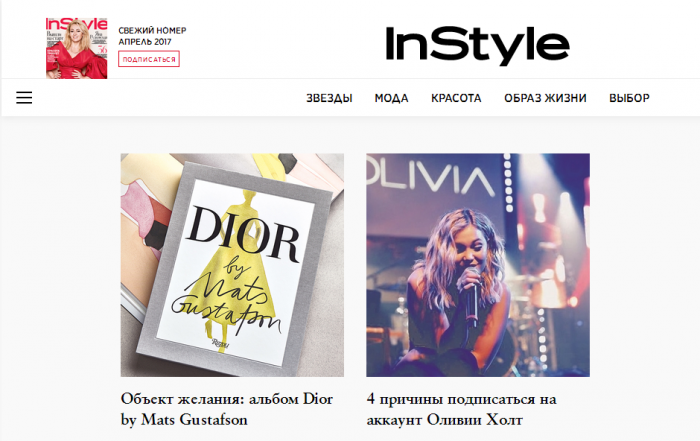This screenshot has width=700, height=441.
Task: Click the 'АПРЕЛЬ 2017' issue text
Action: click(145, 42)
